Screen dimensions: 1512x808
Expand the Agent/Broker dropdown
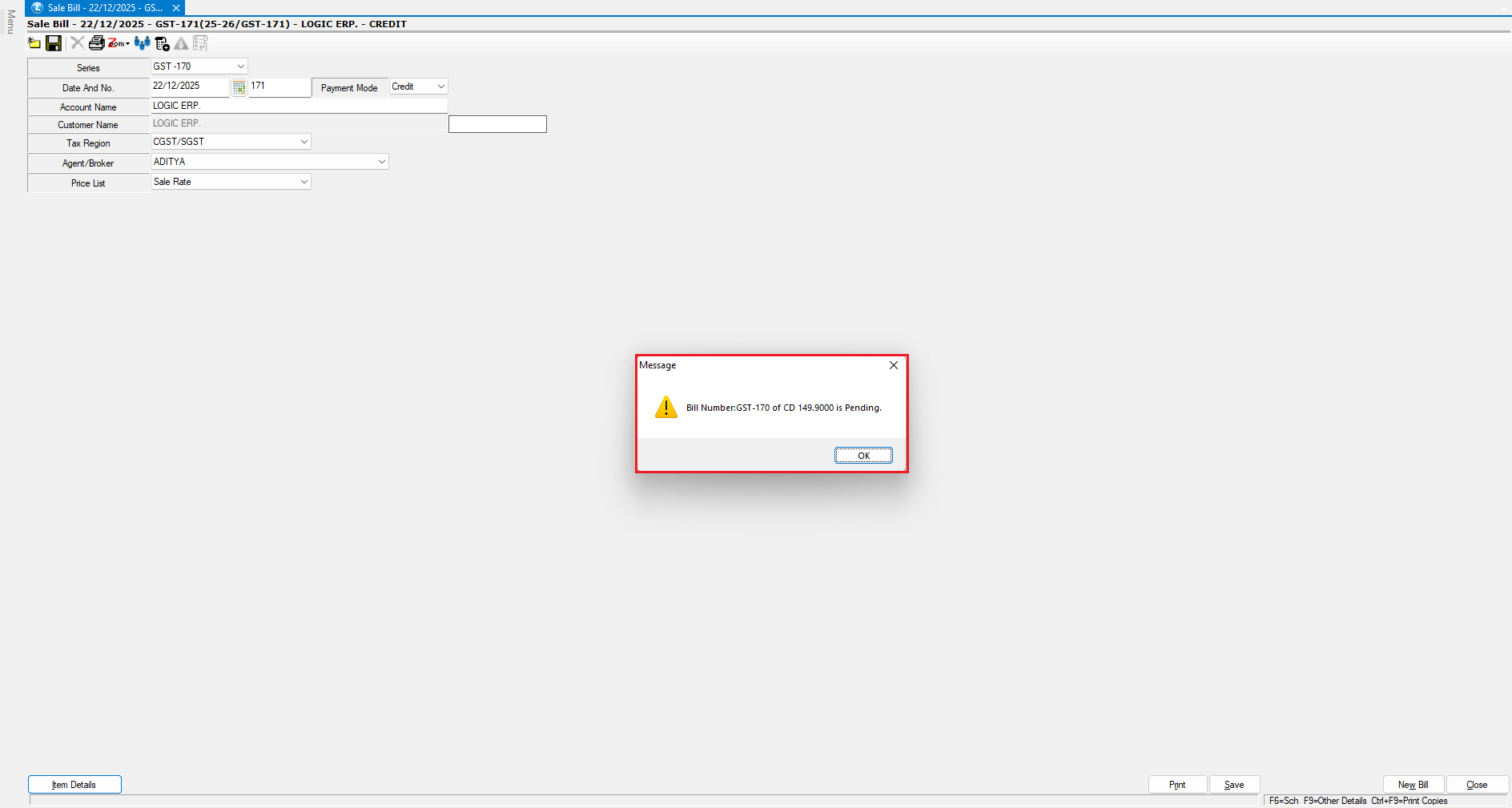tap(381, 162)
